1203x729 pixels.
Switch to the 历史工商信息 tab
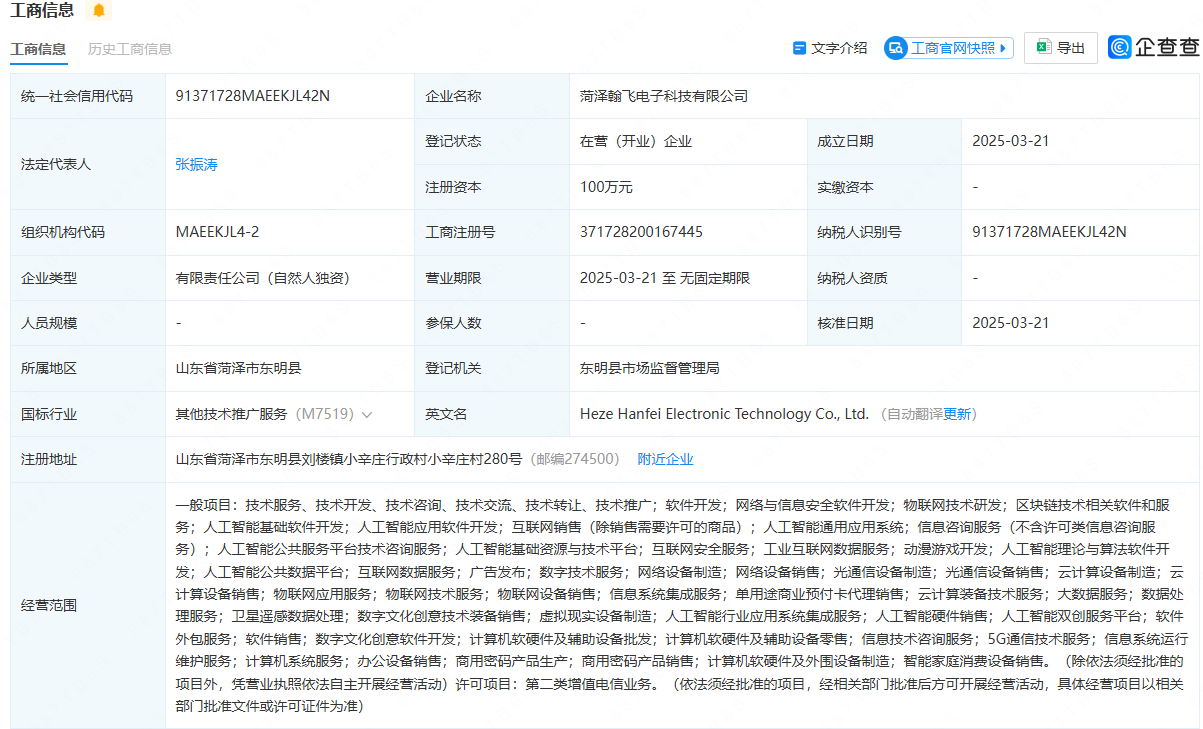pyautogui.click(x=130, y=49)
